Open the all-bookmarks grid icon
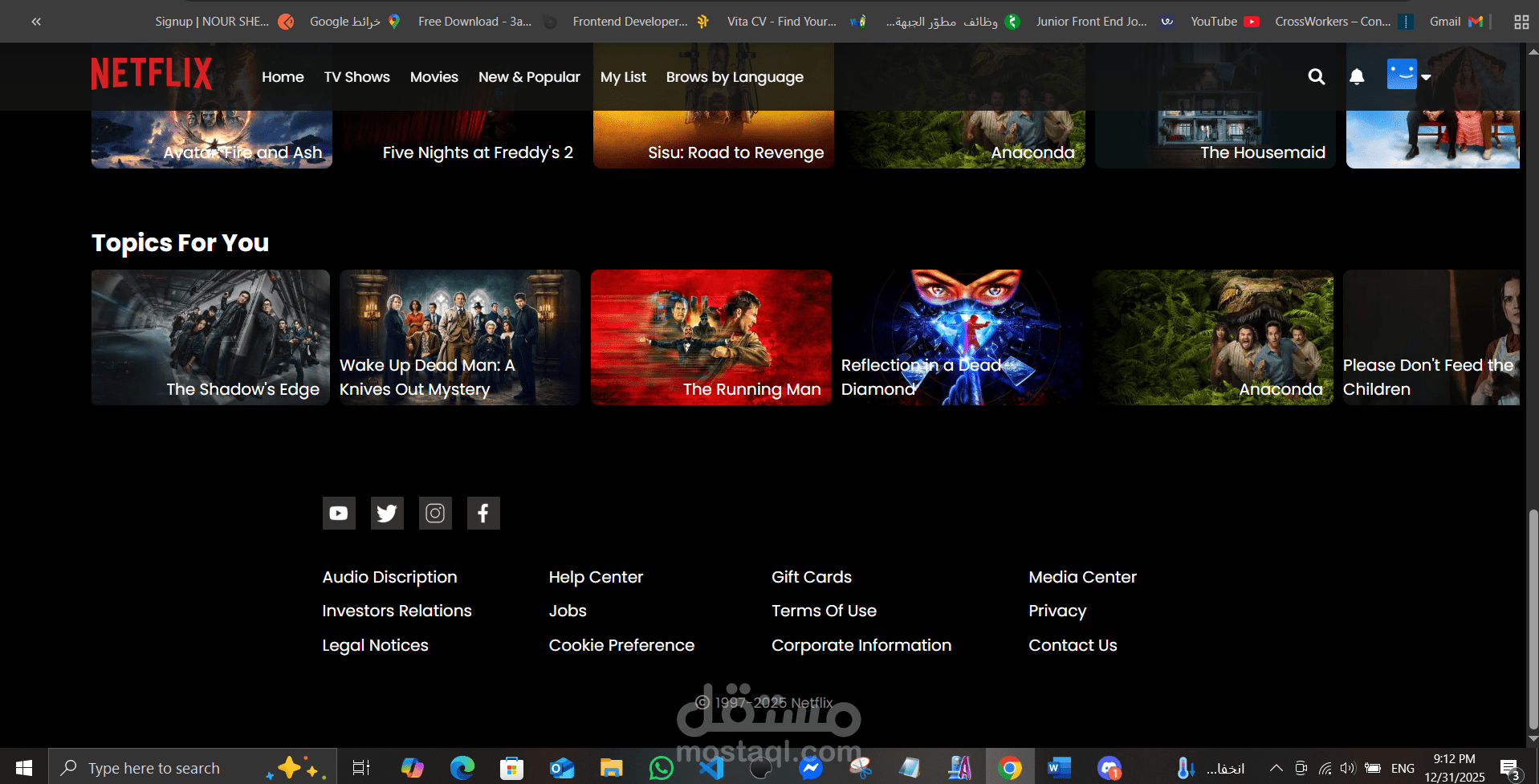 pos(1521,22)
